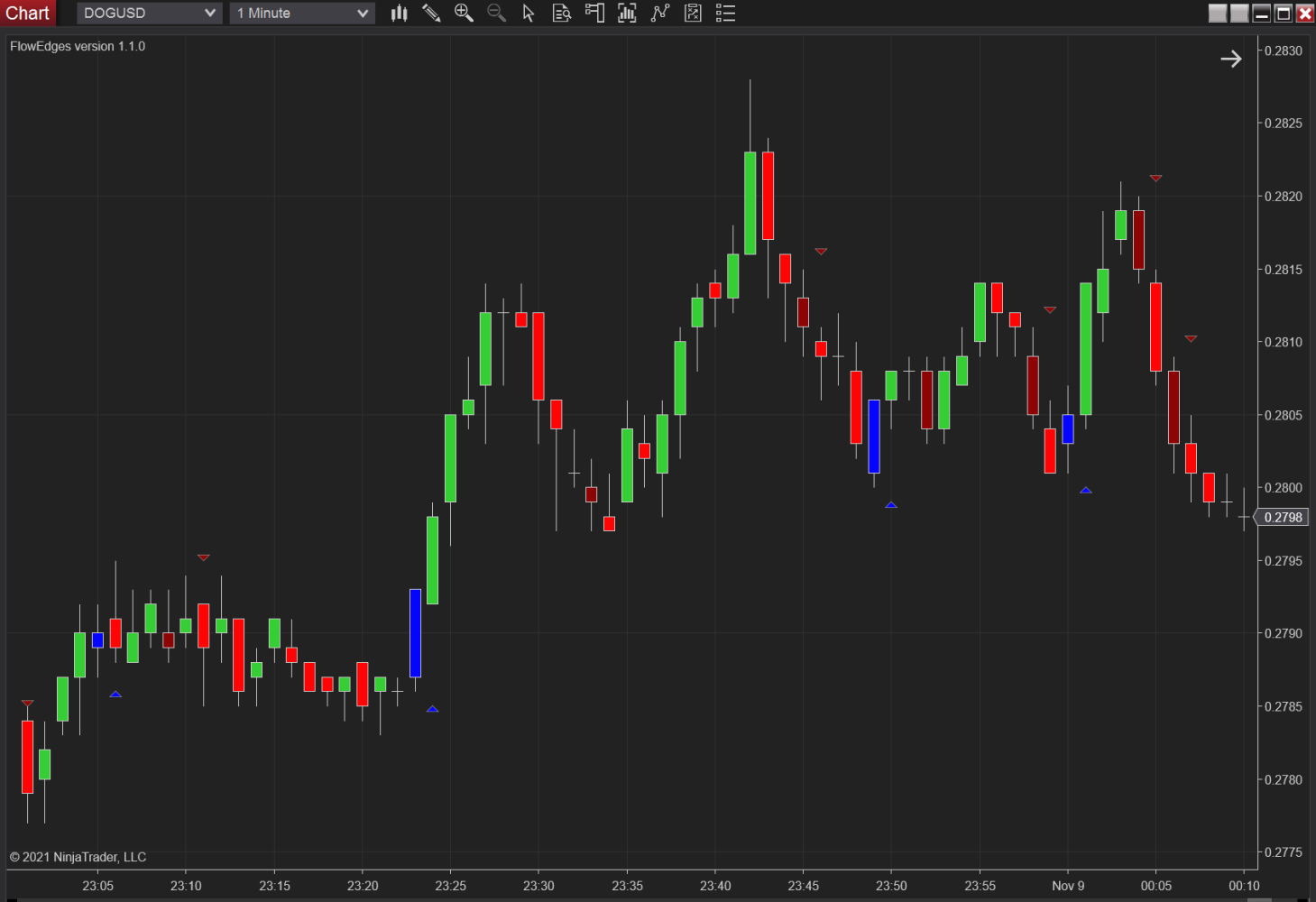Click the 23:25 time axis label

pos(450,886)
